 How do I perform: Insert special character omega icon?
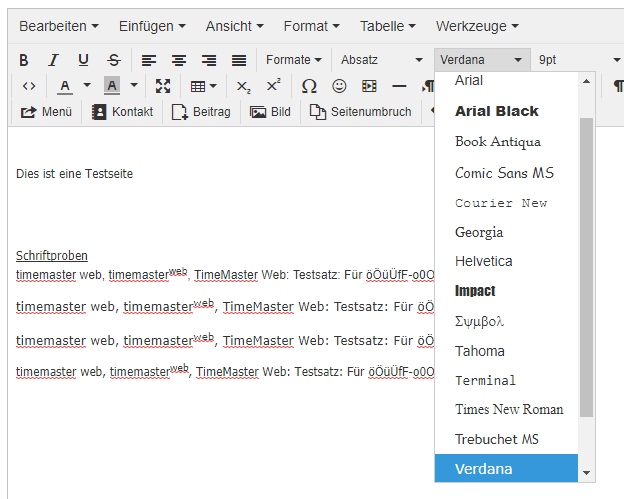[x=309, y=86]
